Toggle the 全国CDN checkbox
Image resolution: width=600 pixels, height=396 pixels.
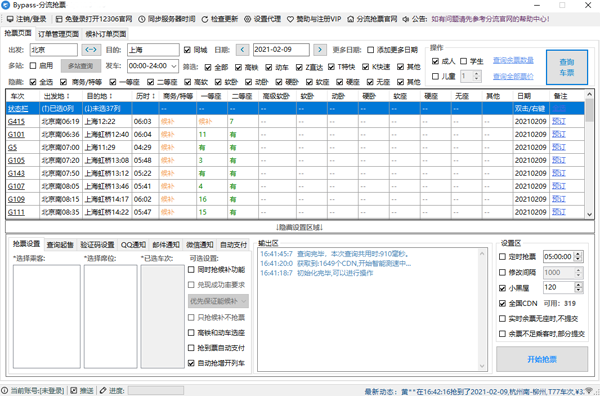coord(502,303)
